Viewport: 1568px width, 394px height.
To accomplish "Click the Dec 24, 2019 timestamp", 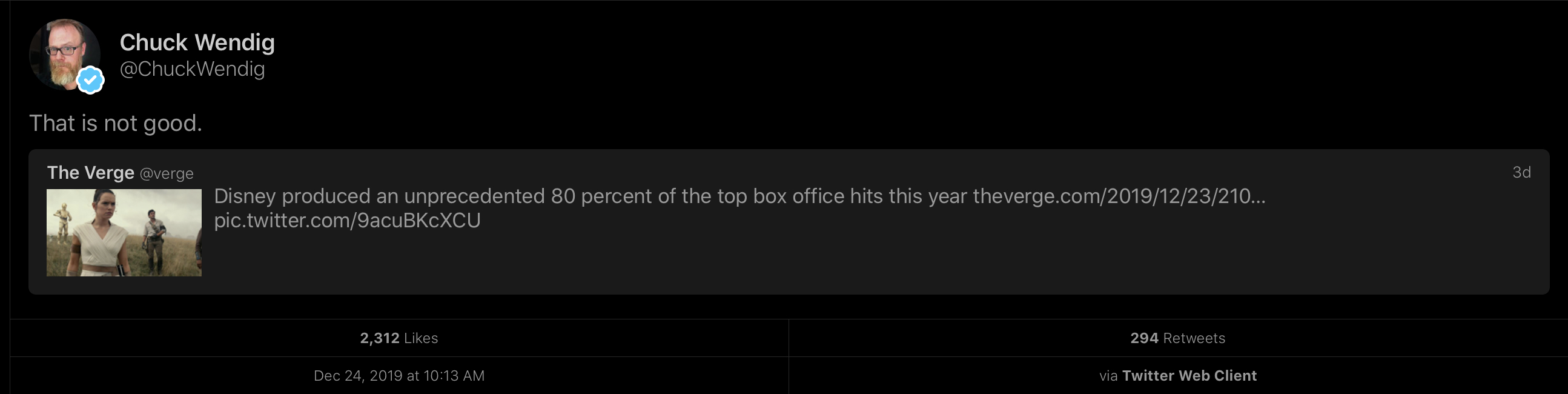I will [399, 376].
